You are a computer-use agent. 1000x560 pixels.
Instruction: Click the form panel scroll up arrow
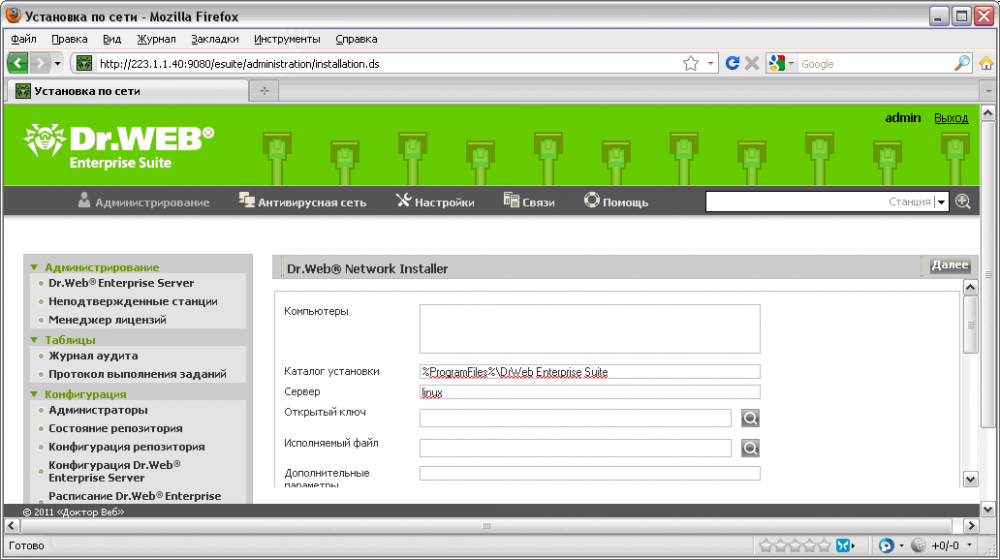pyautogui.click(x=970, y=287)
